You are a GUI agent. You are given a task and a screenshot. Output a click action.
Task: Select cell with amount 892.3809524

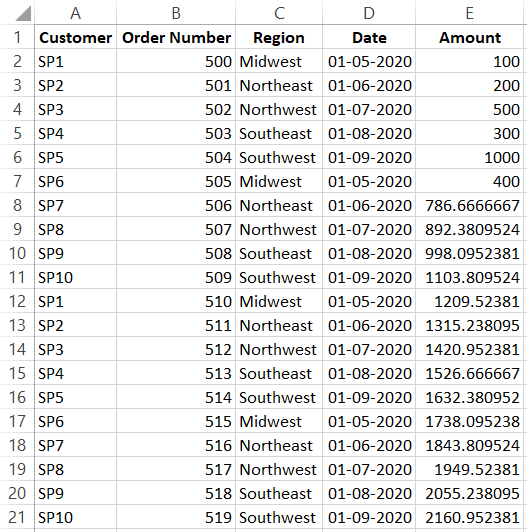pyautogui.click(x=469, y=229)
